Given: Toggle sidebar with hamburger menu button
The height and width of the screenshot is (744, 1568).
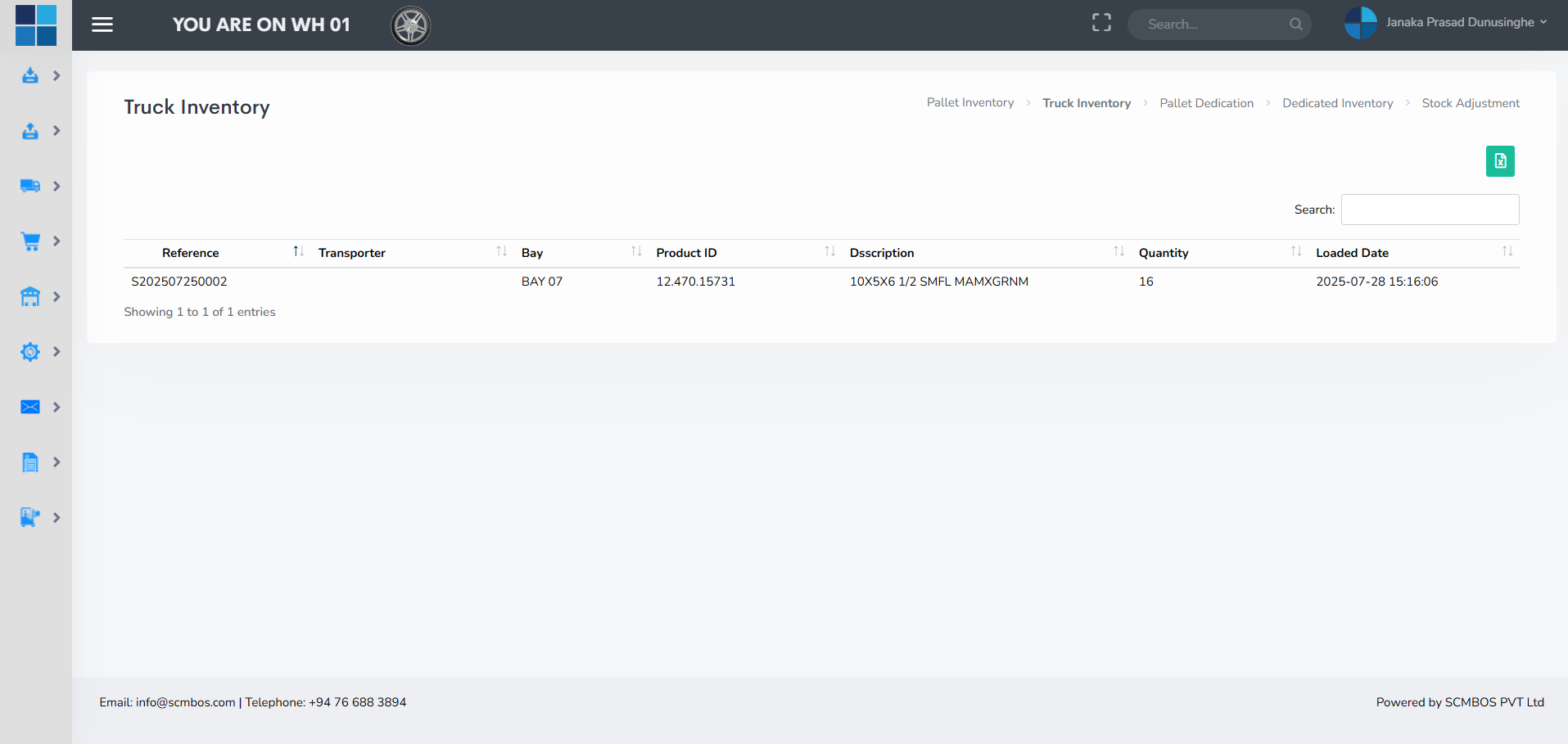Looking at the screenshot, I should coord(102,25).
